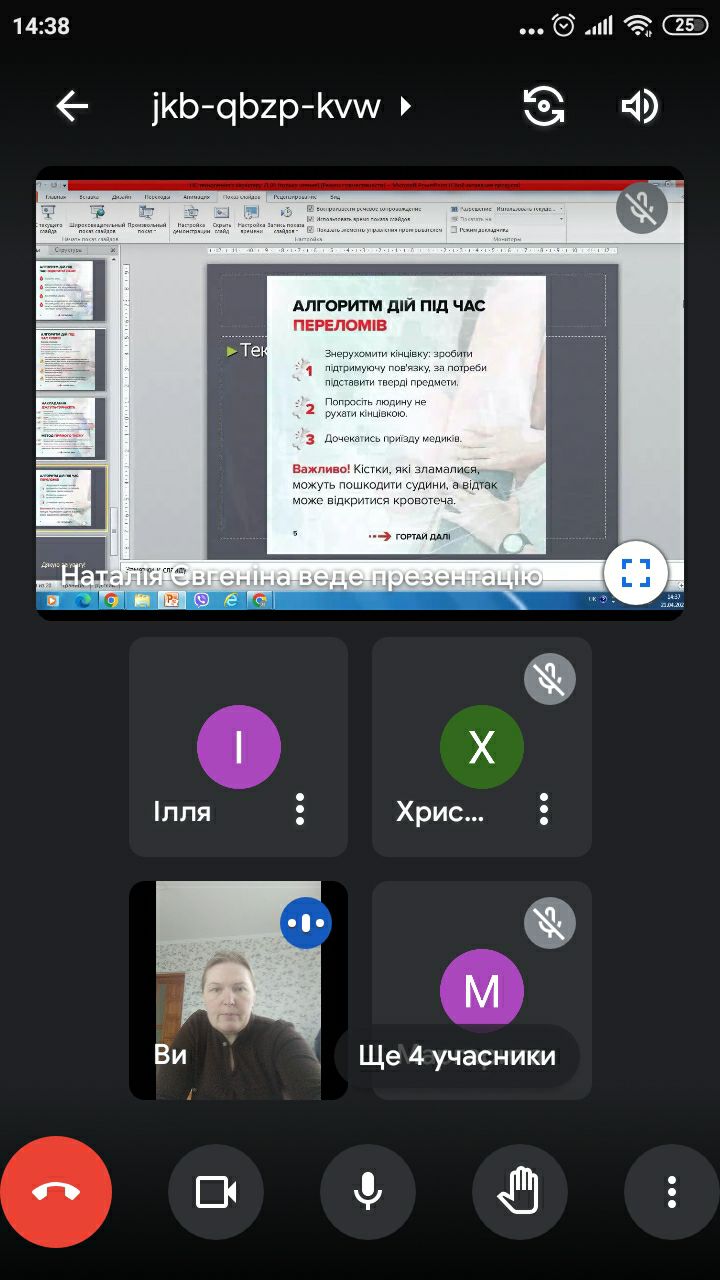Tap the 'Наталія Євгеніна веде презентацію' caption
Viewport: 720px width, 1280px height.
coord(302,577)
